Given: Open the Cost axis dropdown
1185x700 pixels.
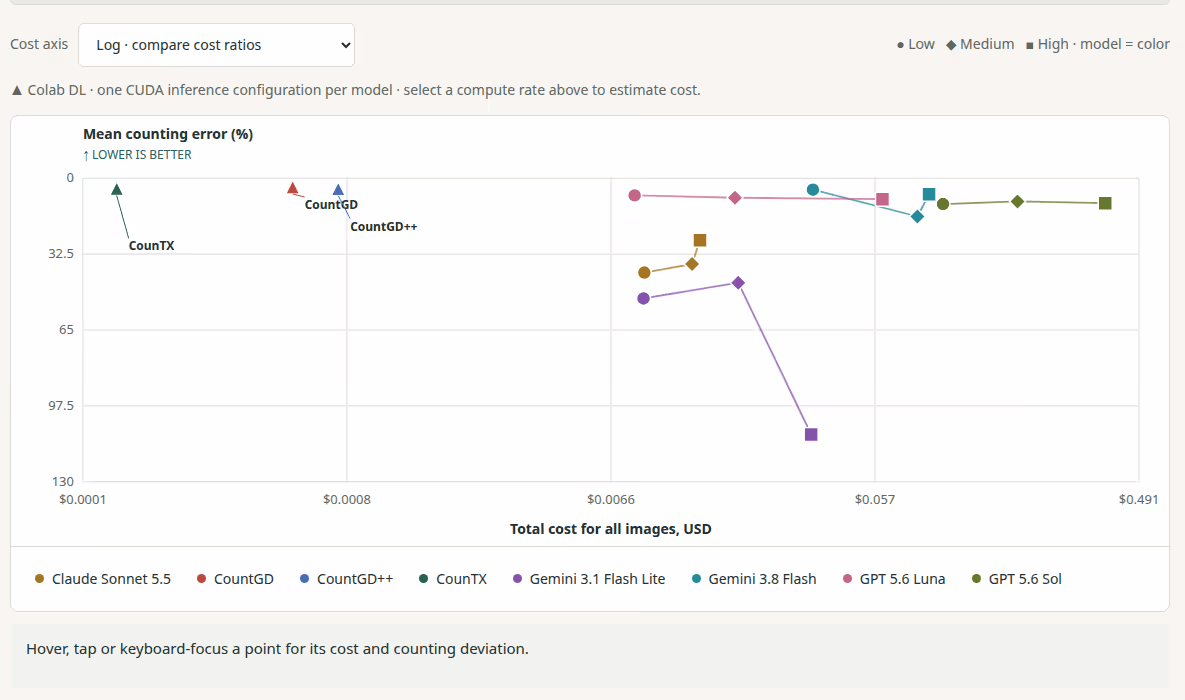Looking at the screenshot, I should [216, 45].
